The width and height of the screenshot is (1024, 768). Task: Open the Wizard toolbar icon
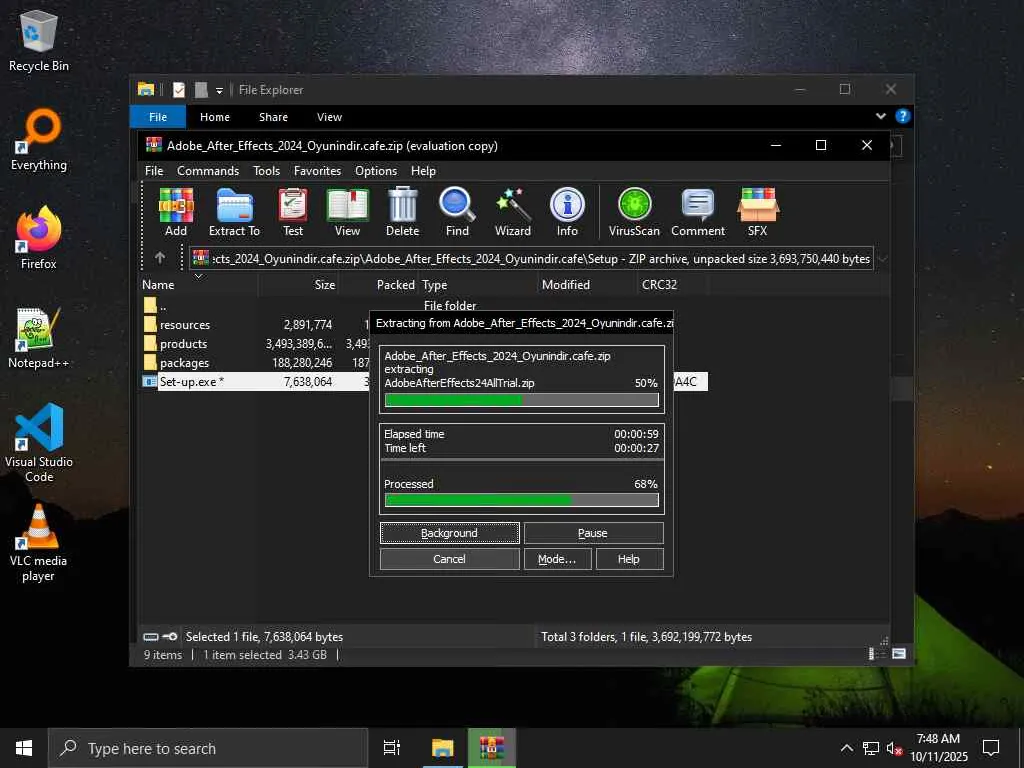(513, 212)
